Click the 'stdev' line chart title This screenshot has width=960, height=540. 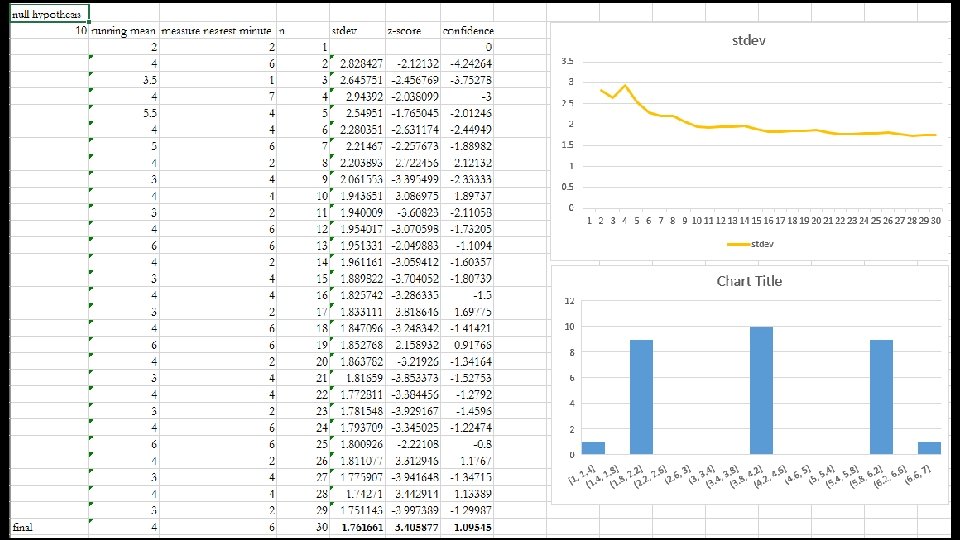point(748,40)
